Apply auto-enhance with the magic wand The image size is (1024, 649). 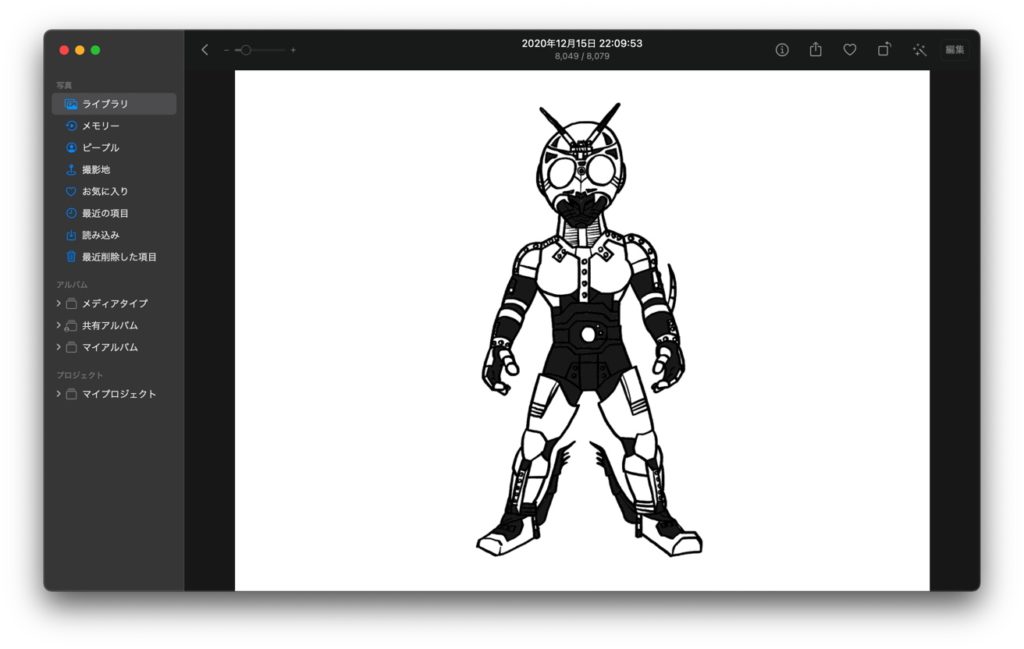click(x=920, y=50)
